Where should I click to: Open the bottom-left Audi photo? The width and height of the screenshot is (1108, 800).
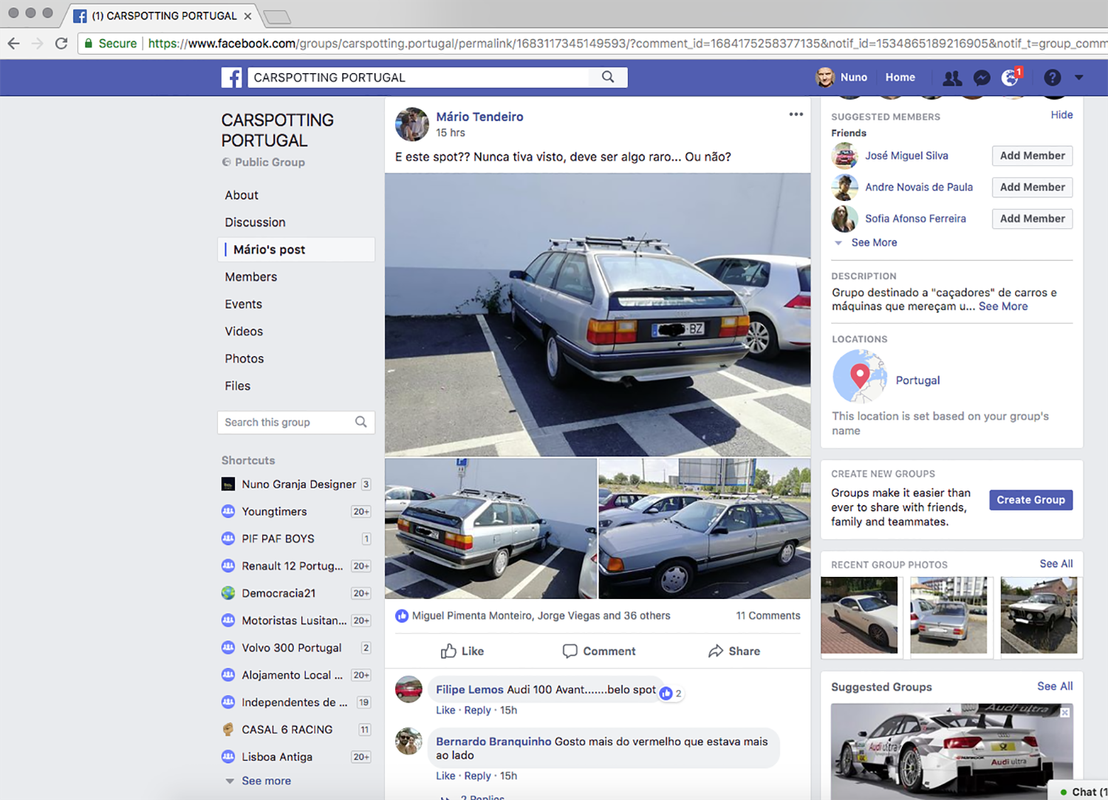point(490,529)
